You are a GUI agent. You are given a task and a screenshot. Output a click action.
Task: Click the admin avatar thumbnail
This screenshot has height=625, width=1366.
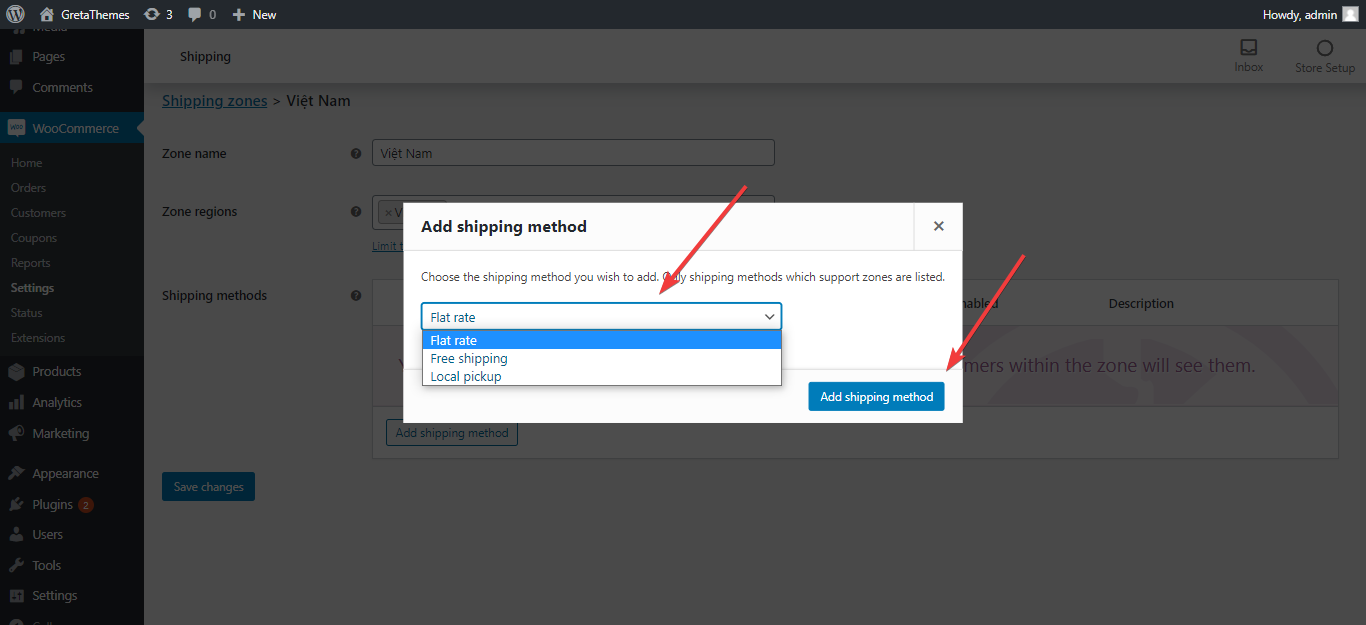tap(1349, 14)
